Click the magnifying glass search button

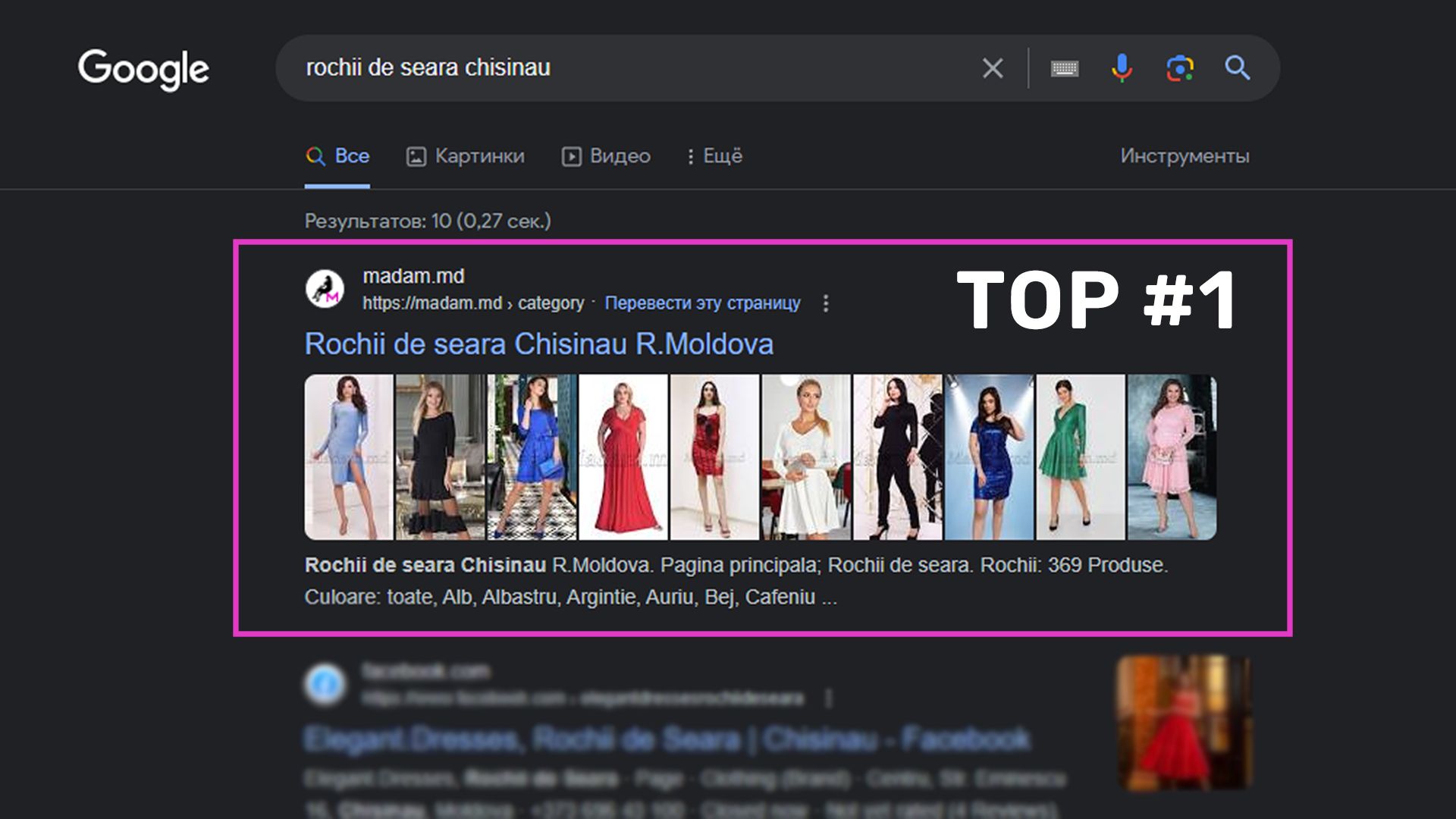pyautogui.click(x=1237, y=68)
